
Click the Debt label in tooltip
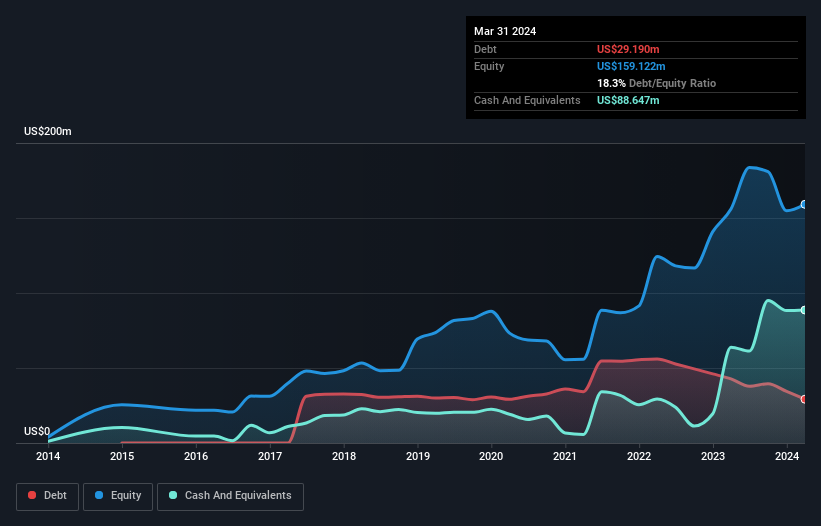click(x=485, y=49)
